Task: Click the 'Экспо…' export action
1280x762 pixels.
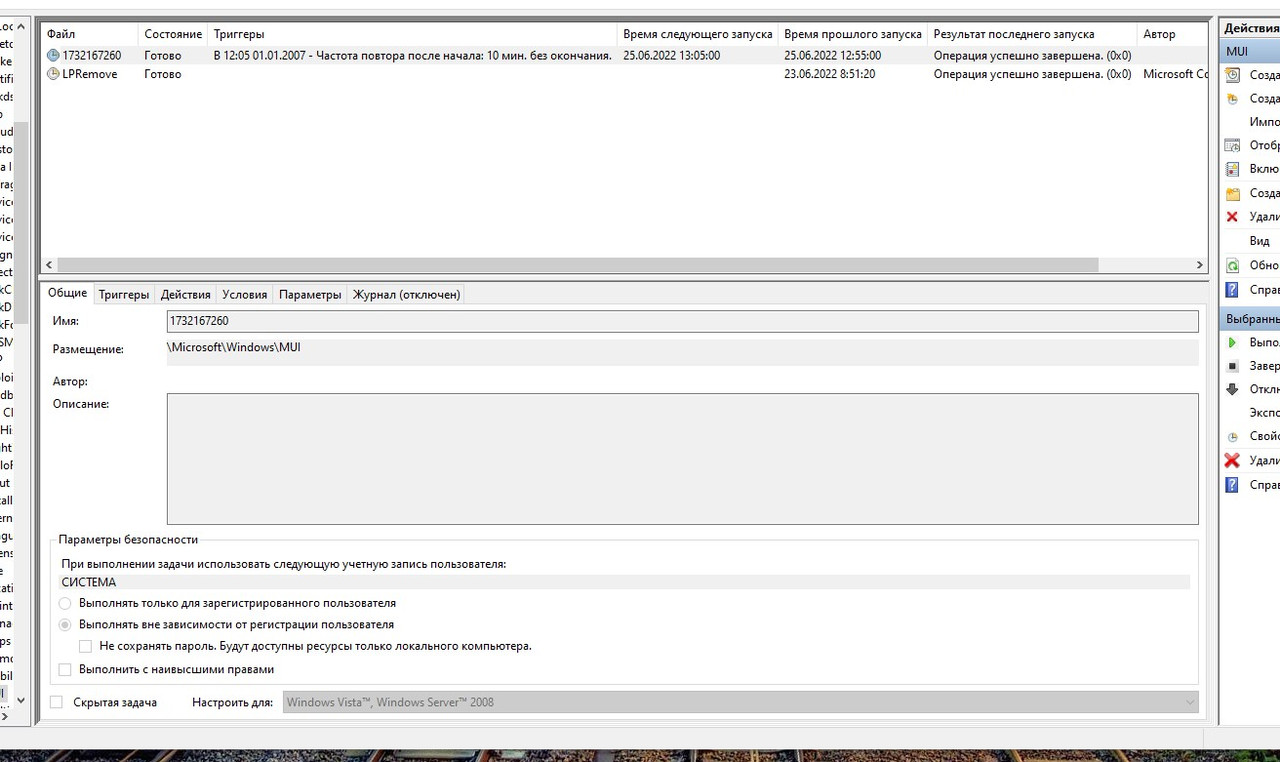Action: pyautogui.click(x=1264, y=413)
